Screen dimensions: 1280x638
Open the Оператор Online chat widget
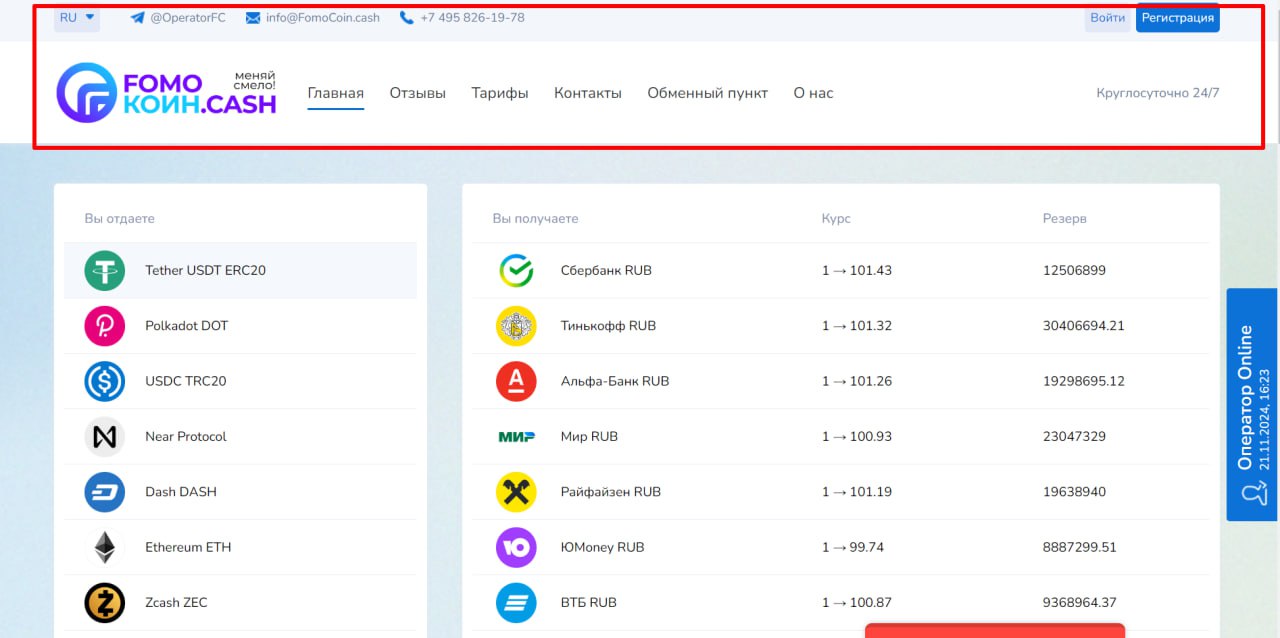coord(1252,405)
